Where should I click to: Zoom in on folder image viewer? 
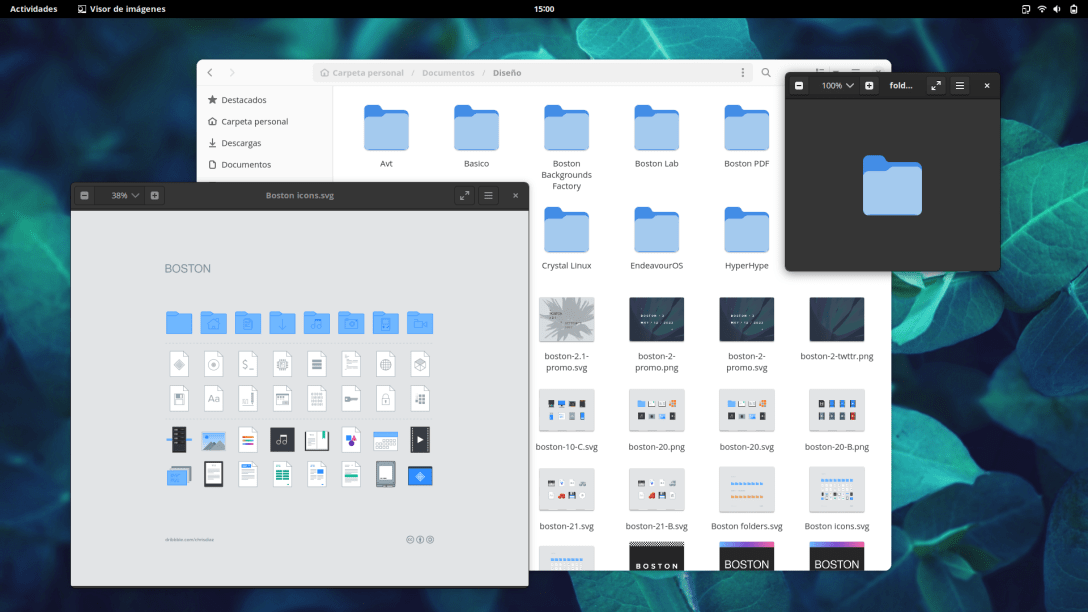tap(869, 85)
